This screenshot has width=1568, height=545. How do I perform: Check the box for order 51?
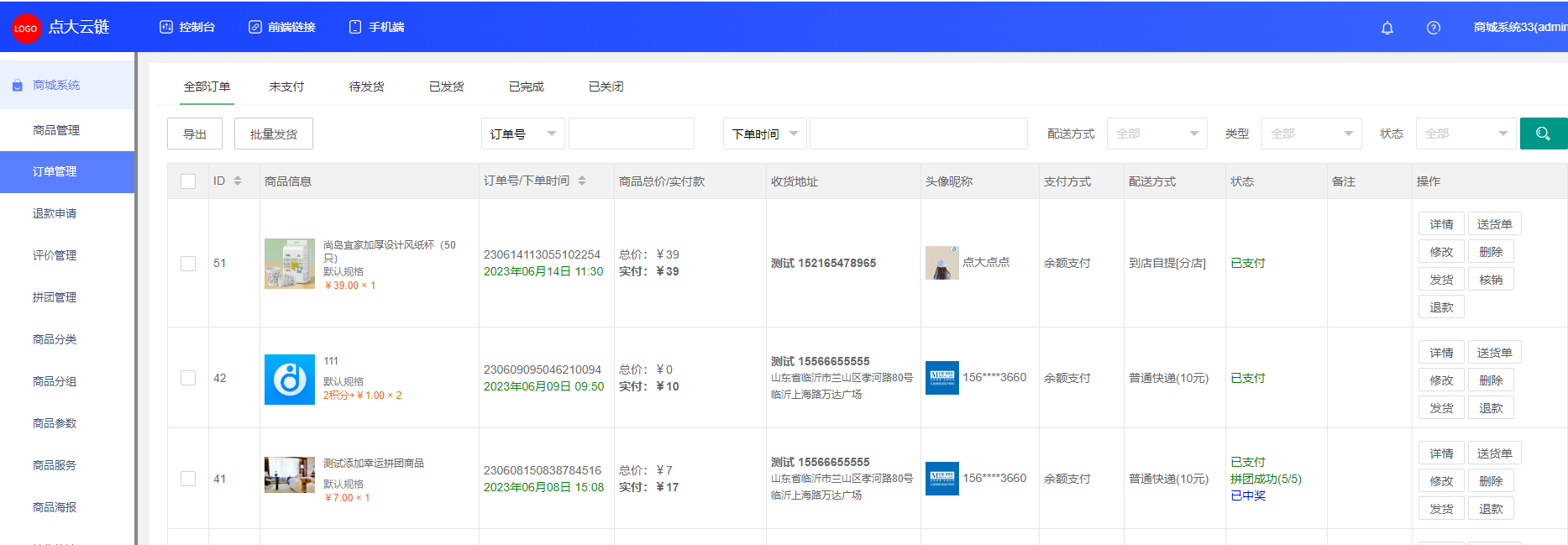coord(188,264)
